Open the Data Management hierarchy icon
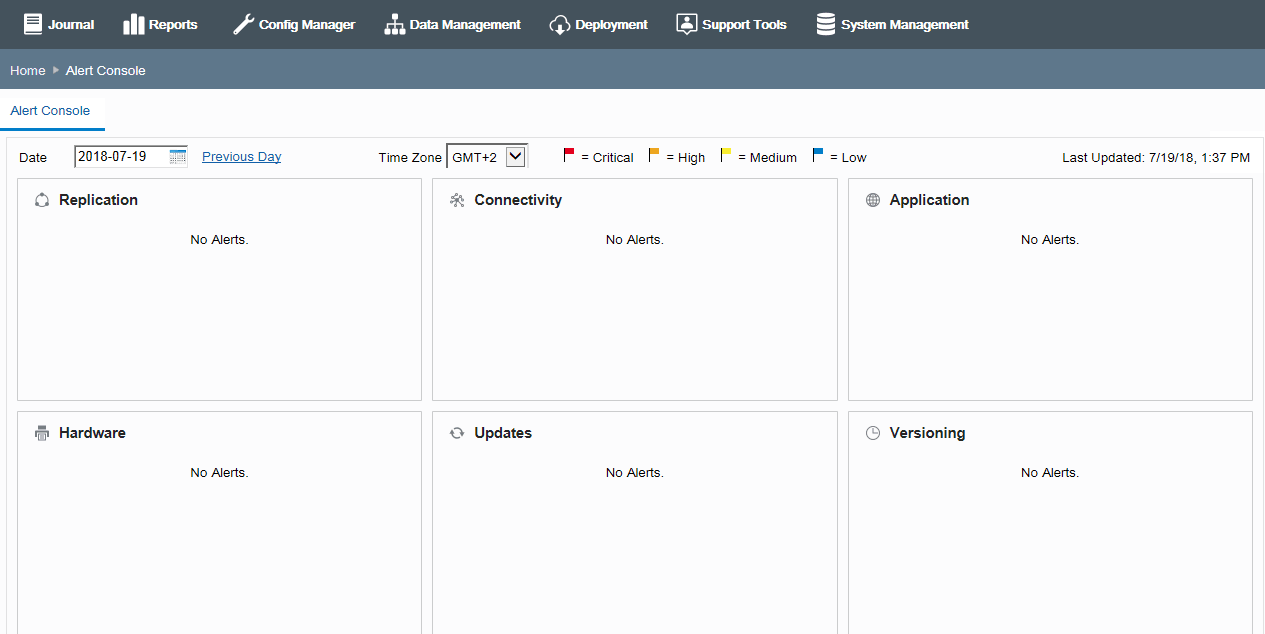The width and height of the screenshot is (1265, 634). coord(394,24)
